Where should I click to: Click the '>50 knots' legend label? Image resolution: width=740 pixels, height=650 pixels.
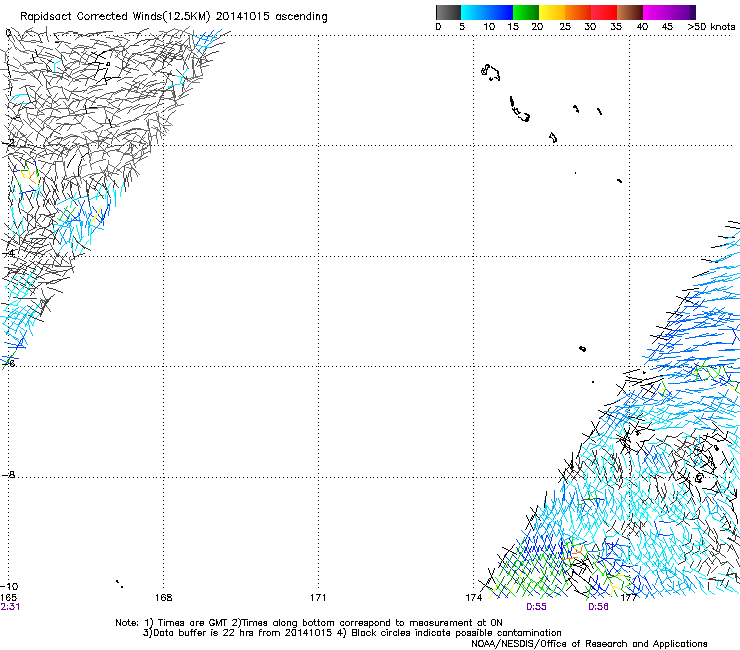711,26
